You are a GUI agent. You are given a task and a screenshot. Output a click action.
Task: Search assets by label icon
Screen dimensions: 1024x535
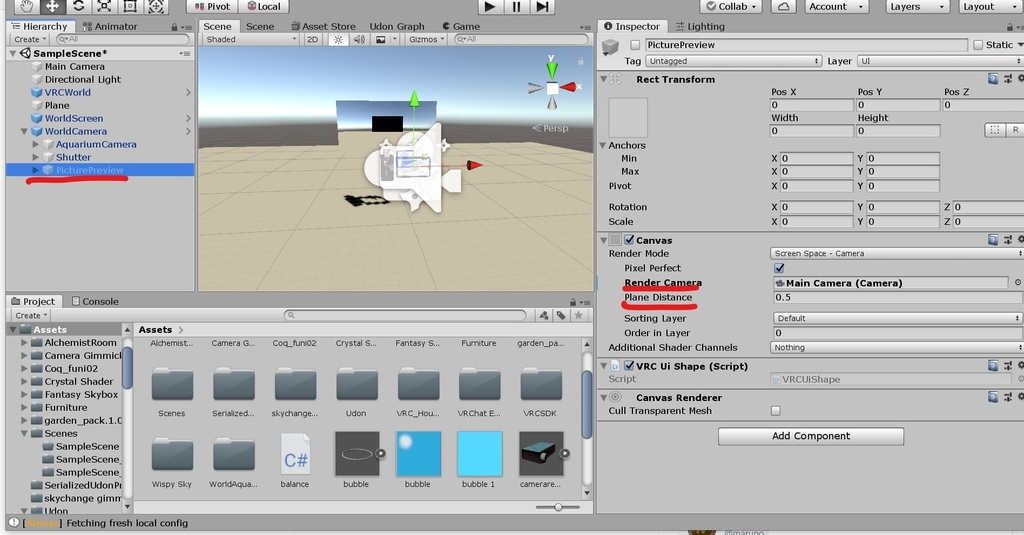[561, 316]
